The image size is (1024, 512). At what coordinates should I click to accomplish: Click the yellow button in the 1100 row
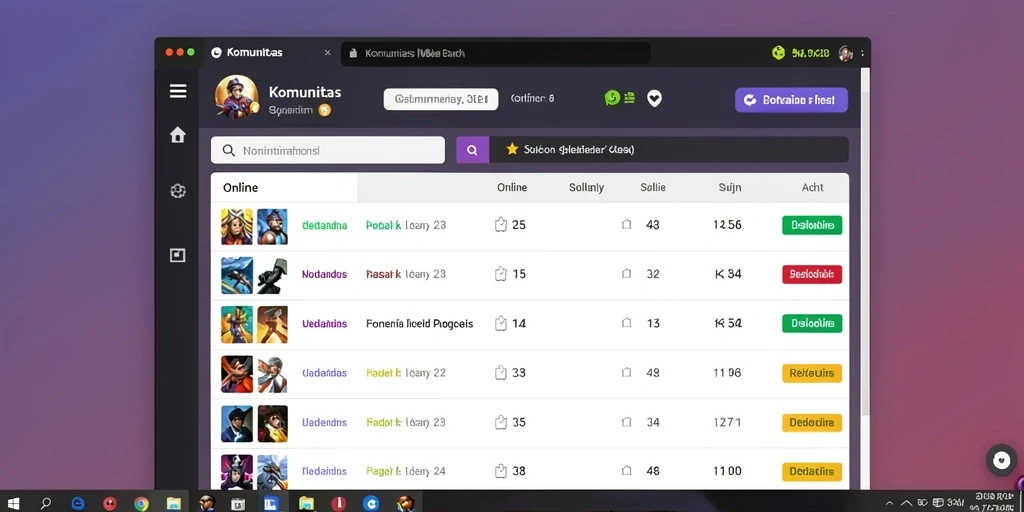click(x=812, y=472)
